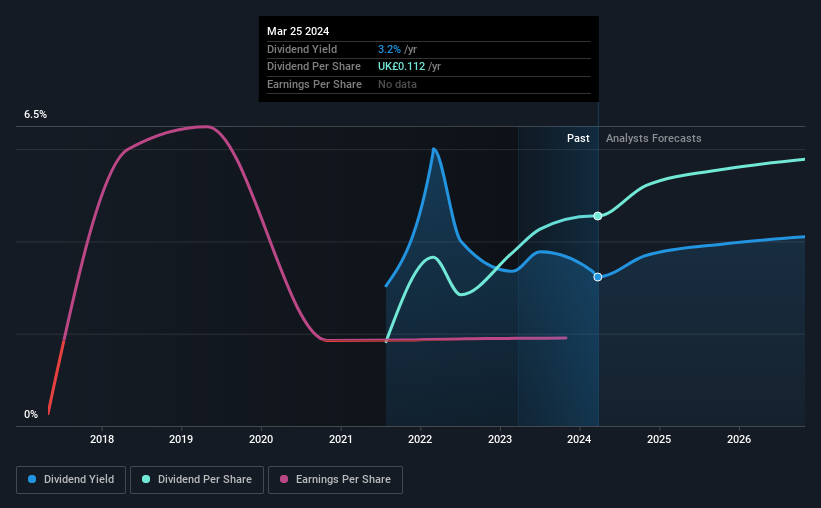
Task: Click the 6.5% y-axis label
Action: pyautogui.click(x=35, y=115)
